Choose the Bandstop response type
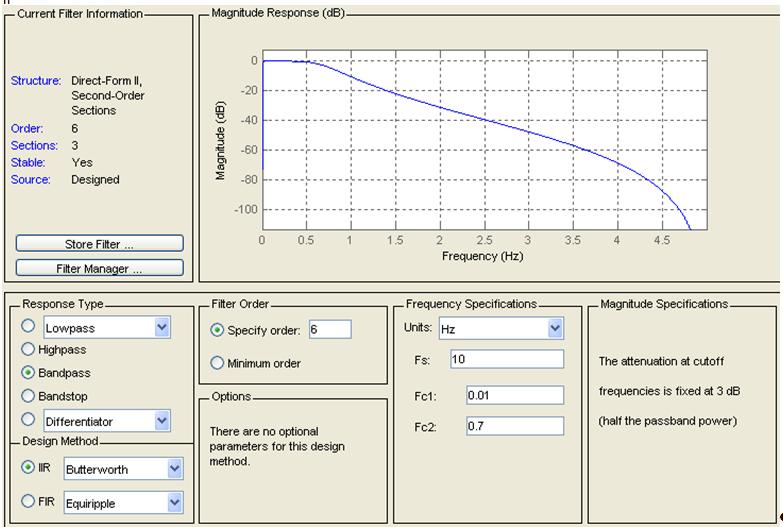783x527 pixels. (28, 396)
